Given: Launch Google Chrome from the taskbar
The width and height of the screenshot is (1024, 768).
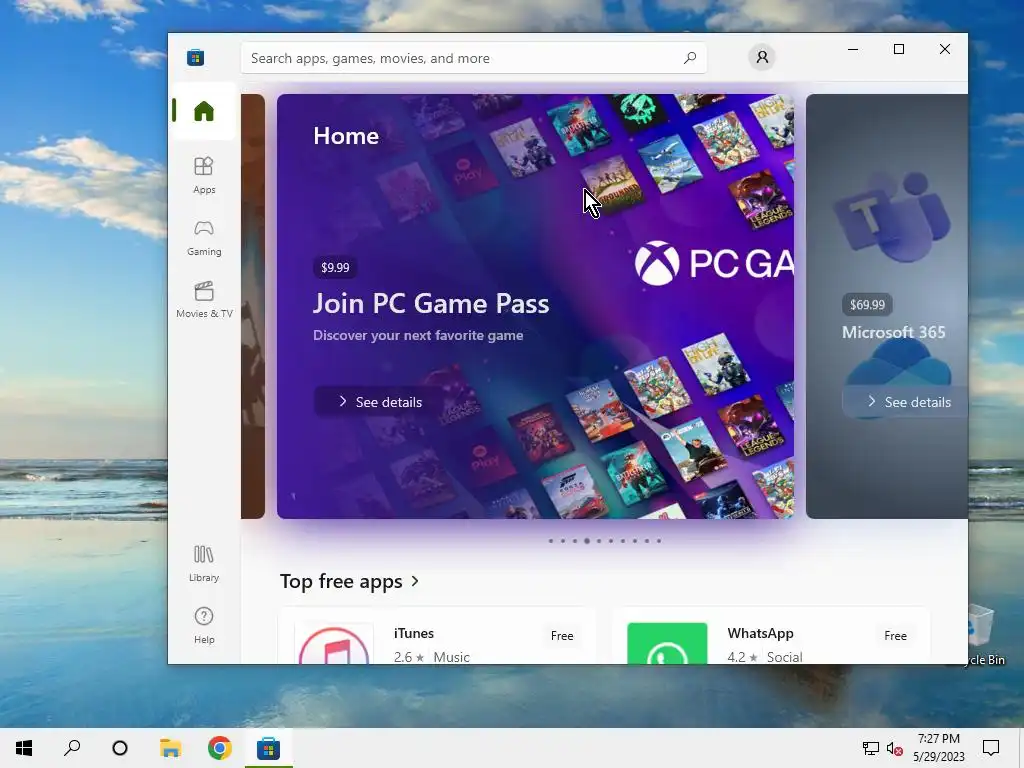Looking at the screenshot, I should pos(219,748).
